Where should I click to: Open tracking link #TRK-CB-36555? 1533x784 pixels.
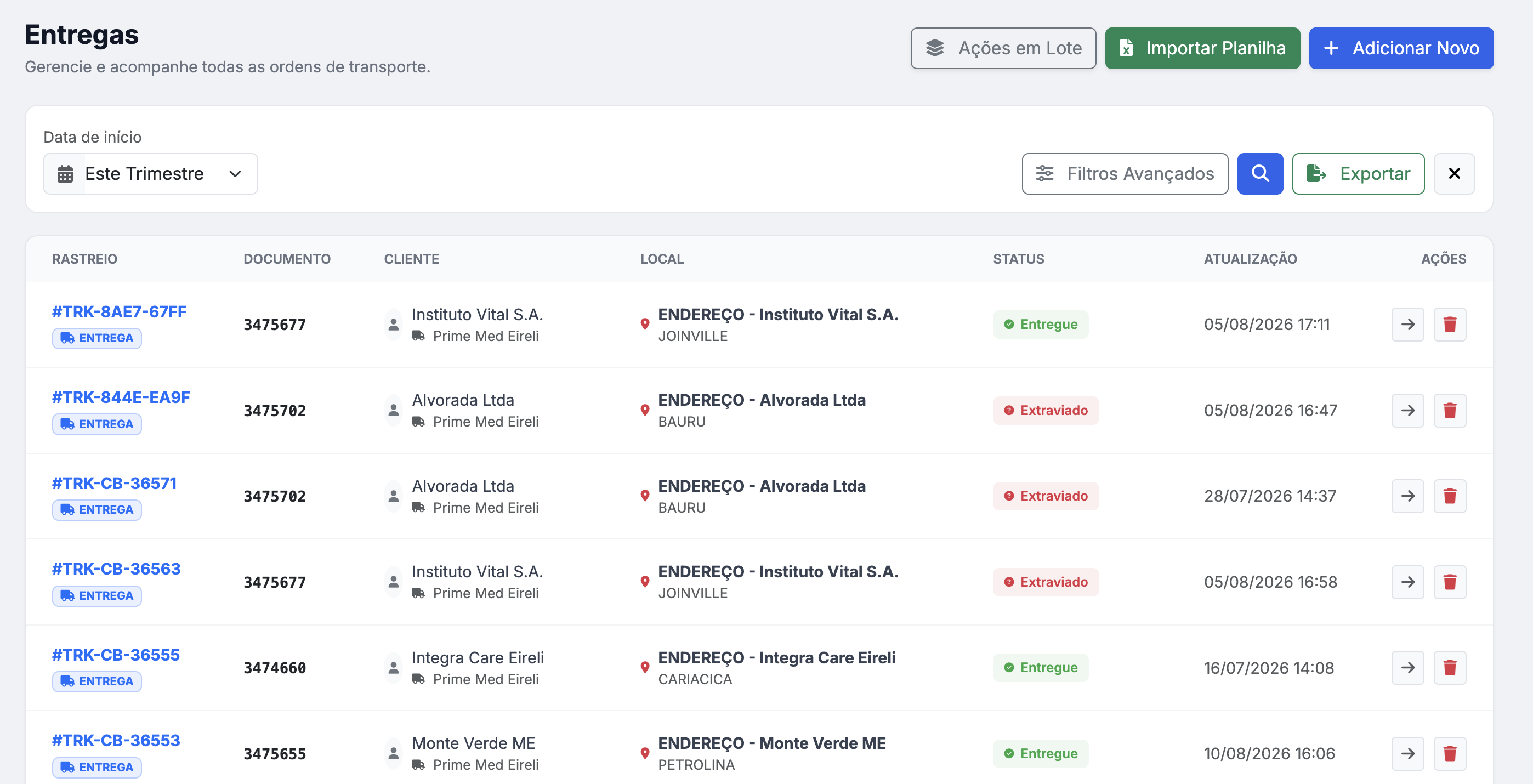(x=116, y=655)
